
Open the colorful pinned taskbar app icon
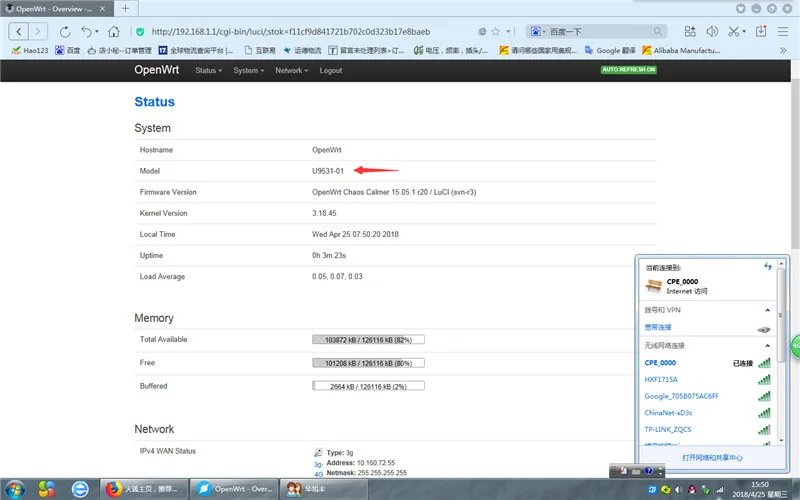point(46,489)
